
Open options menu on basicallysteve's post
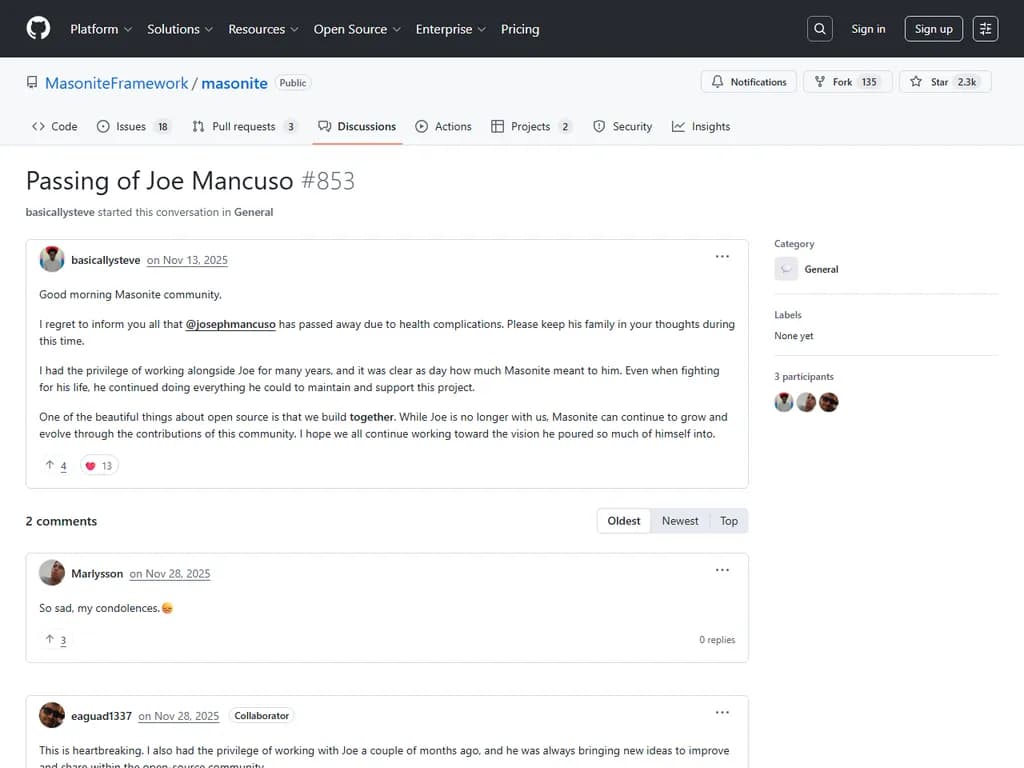pos(722,257)
